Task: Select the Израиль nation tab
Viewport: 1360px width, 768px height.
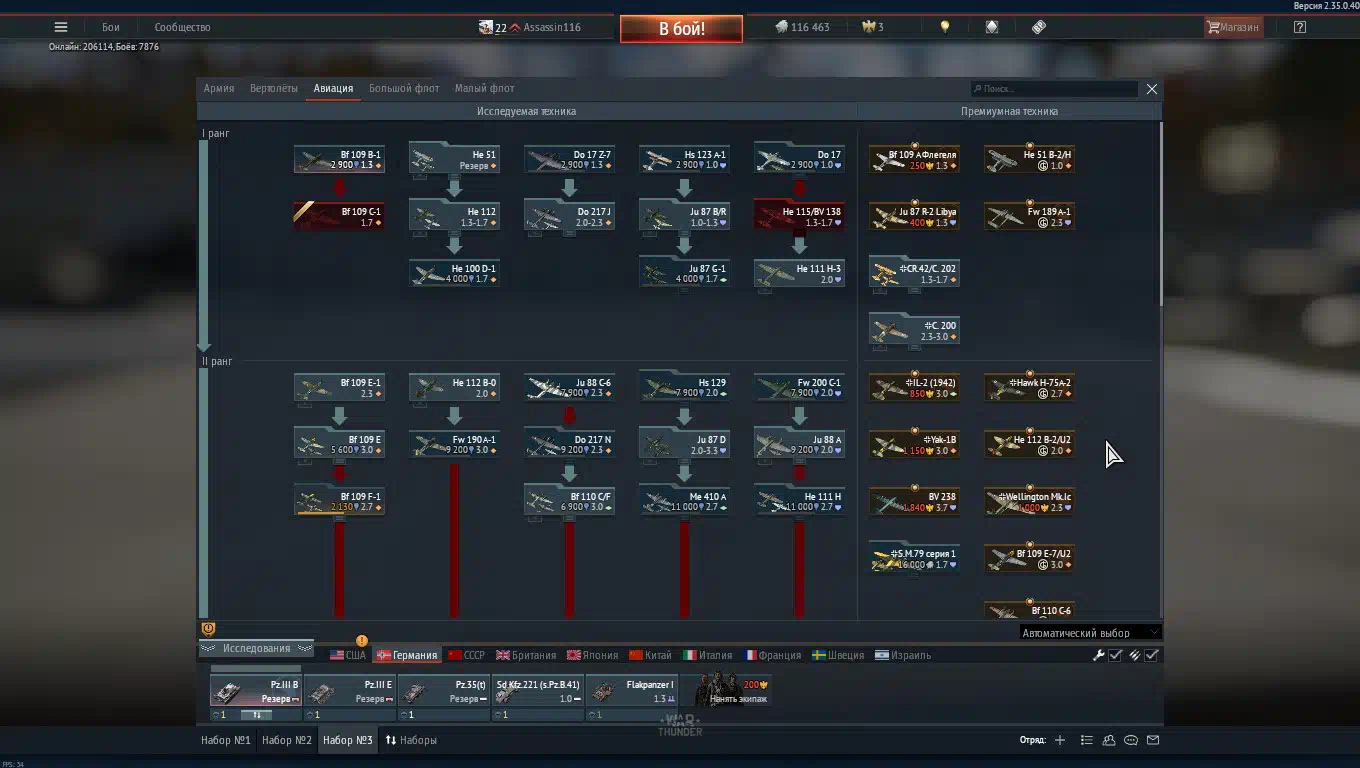Action: click(x=903, y=655)
